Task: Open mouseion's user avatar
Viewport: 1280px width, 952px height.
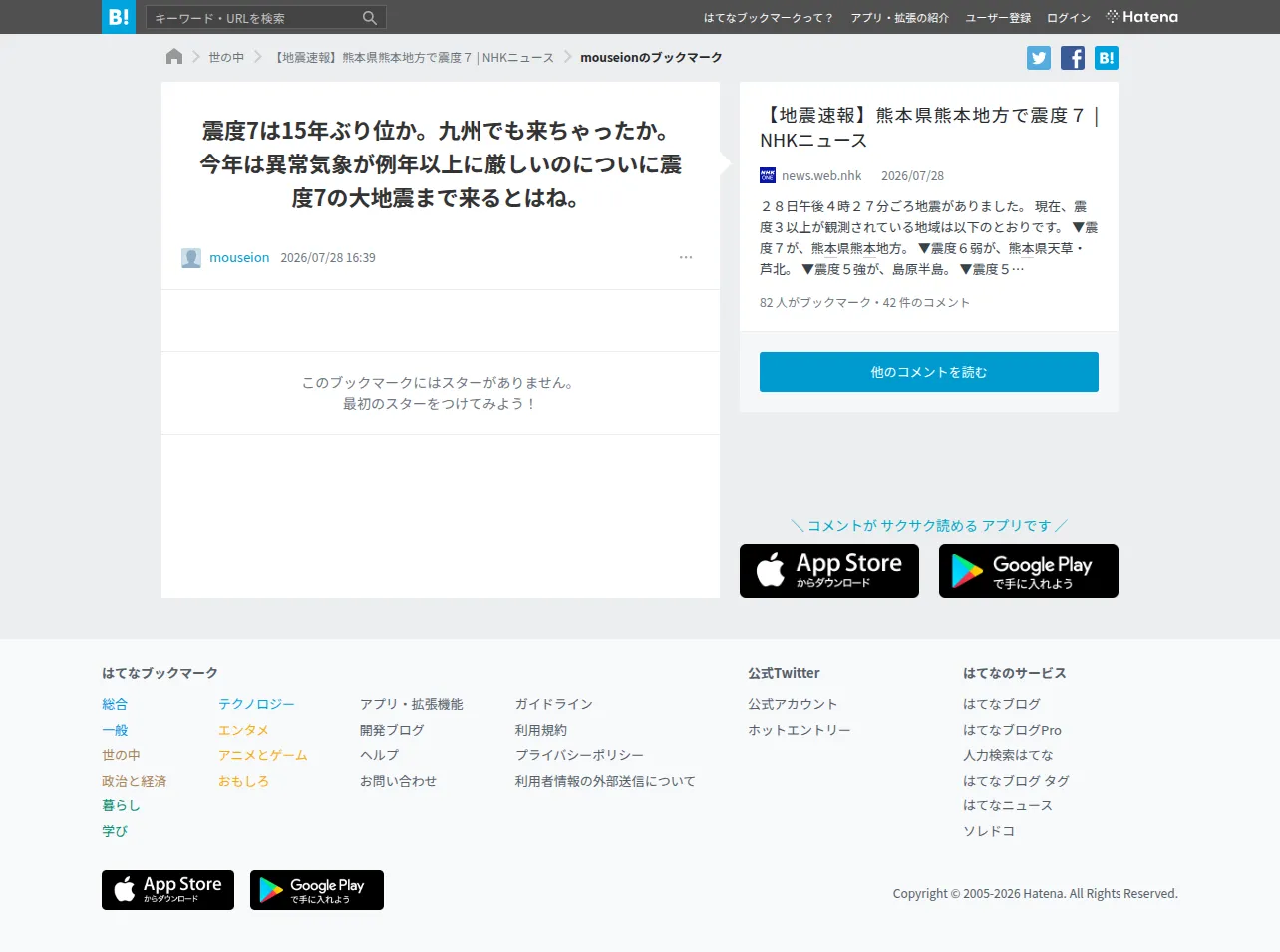Action: point(191,258)
